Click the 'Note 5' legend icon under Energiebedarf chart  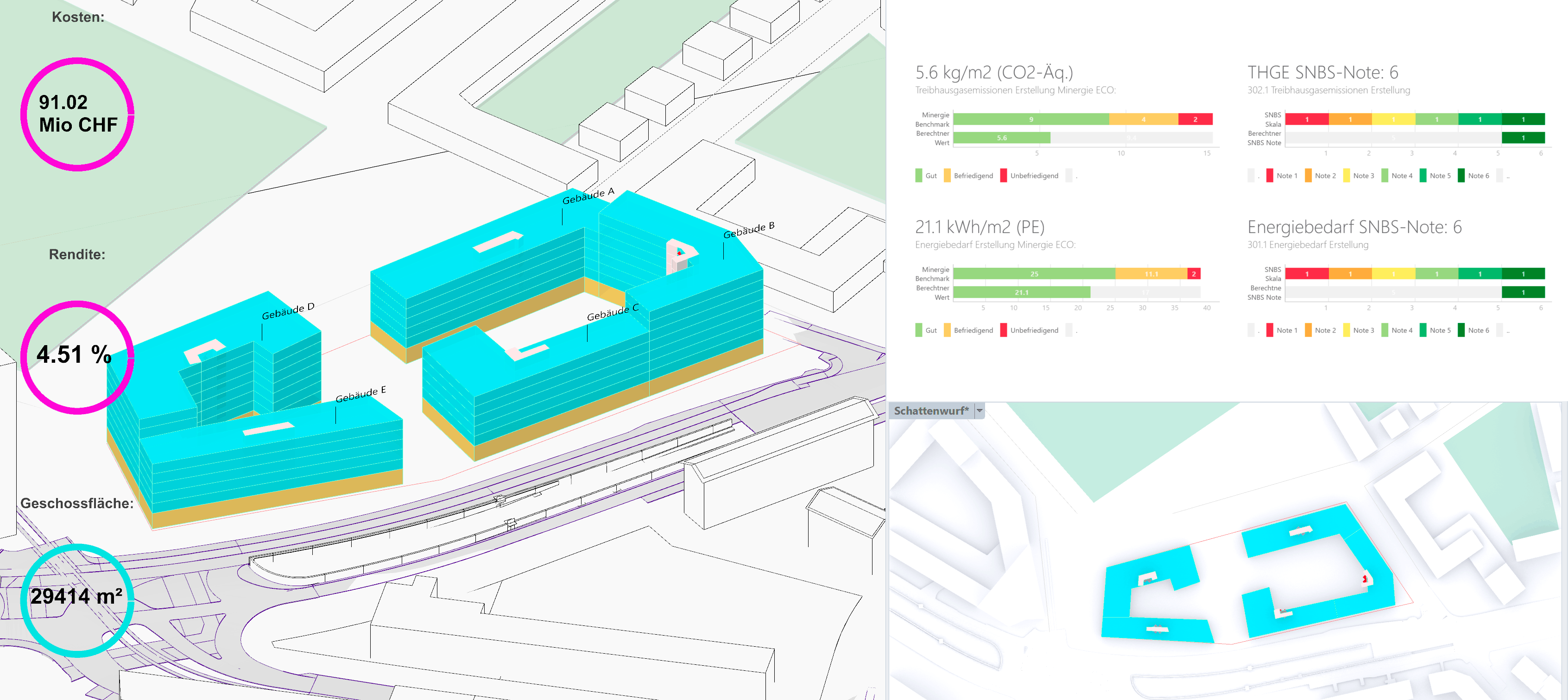1423,330
